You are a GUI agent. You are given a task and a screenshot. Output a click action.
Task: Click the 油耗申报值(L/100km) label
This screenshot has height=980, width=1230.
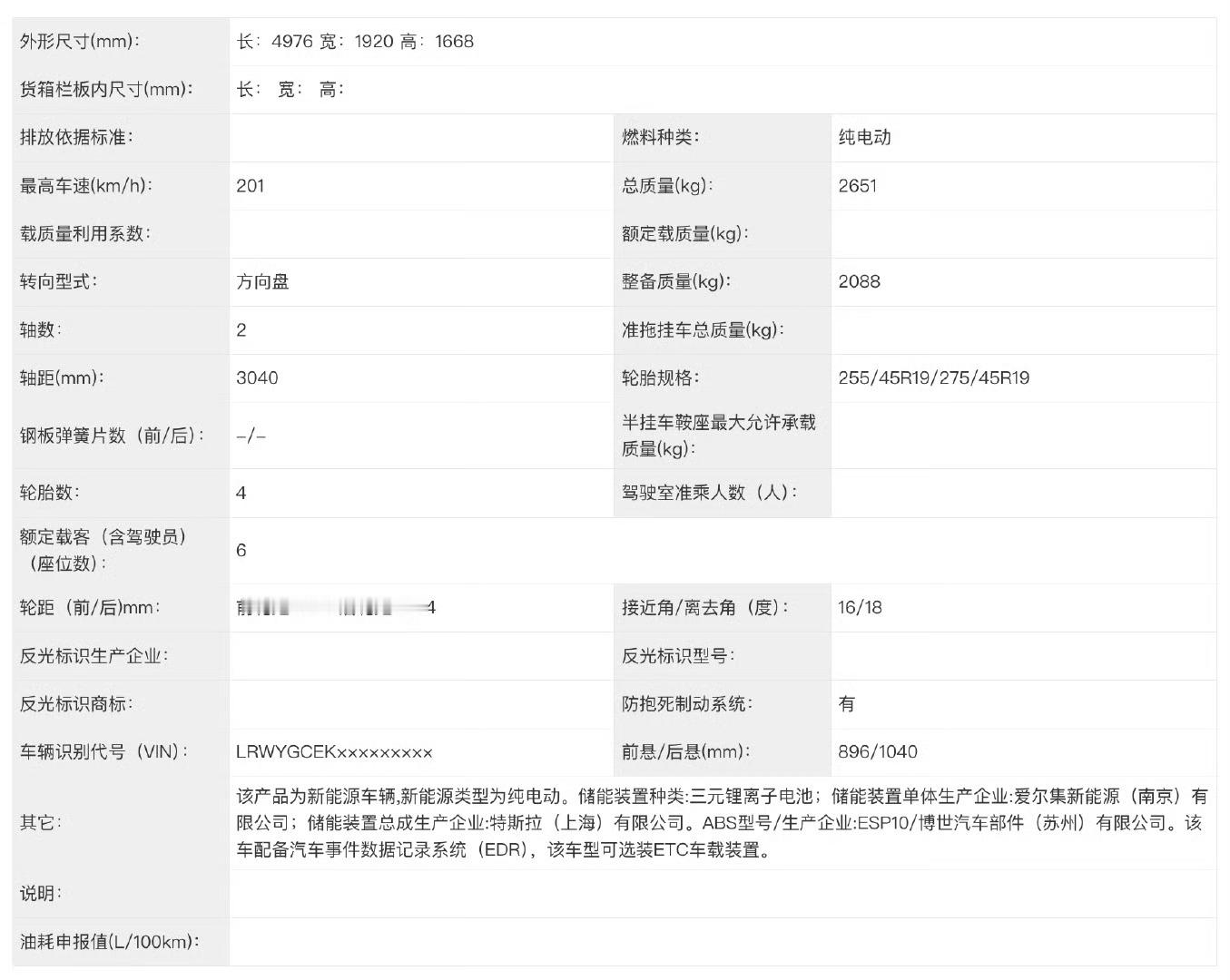tap(110, 943)
